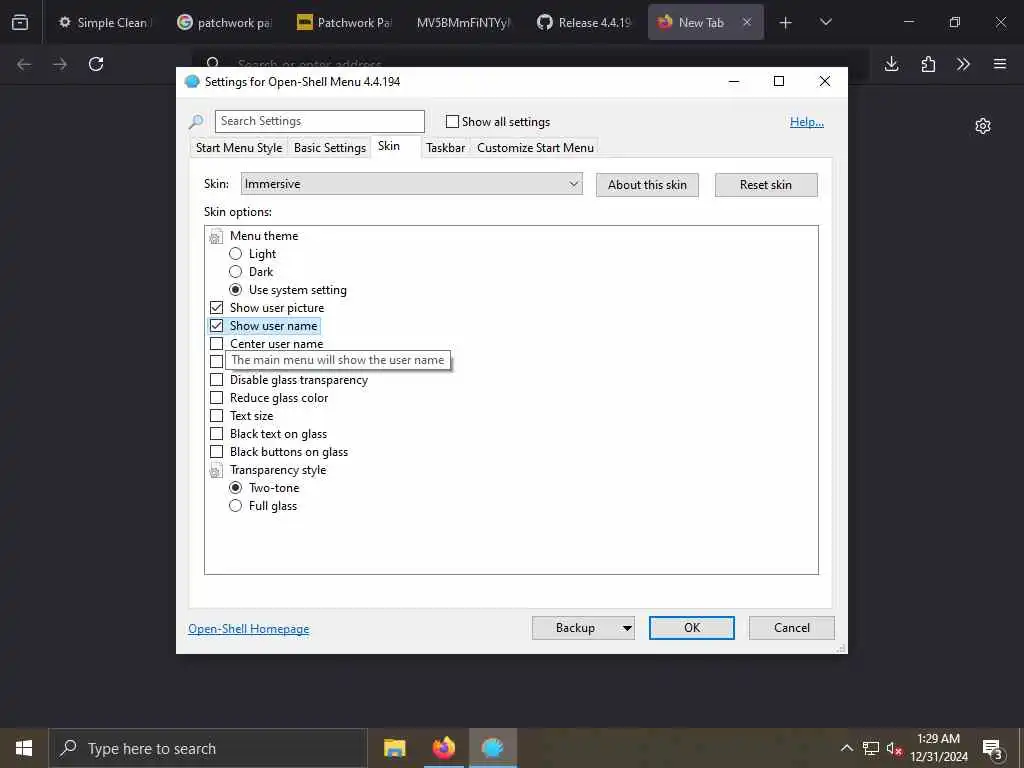Uncheck Show user name
1024x768 pixels.
coord(216,326)
